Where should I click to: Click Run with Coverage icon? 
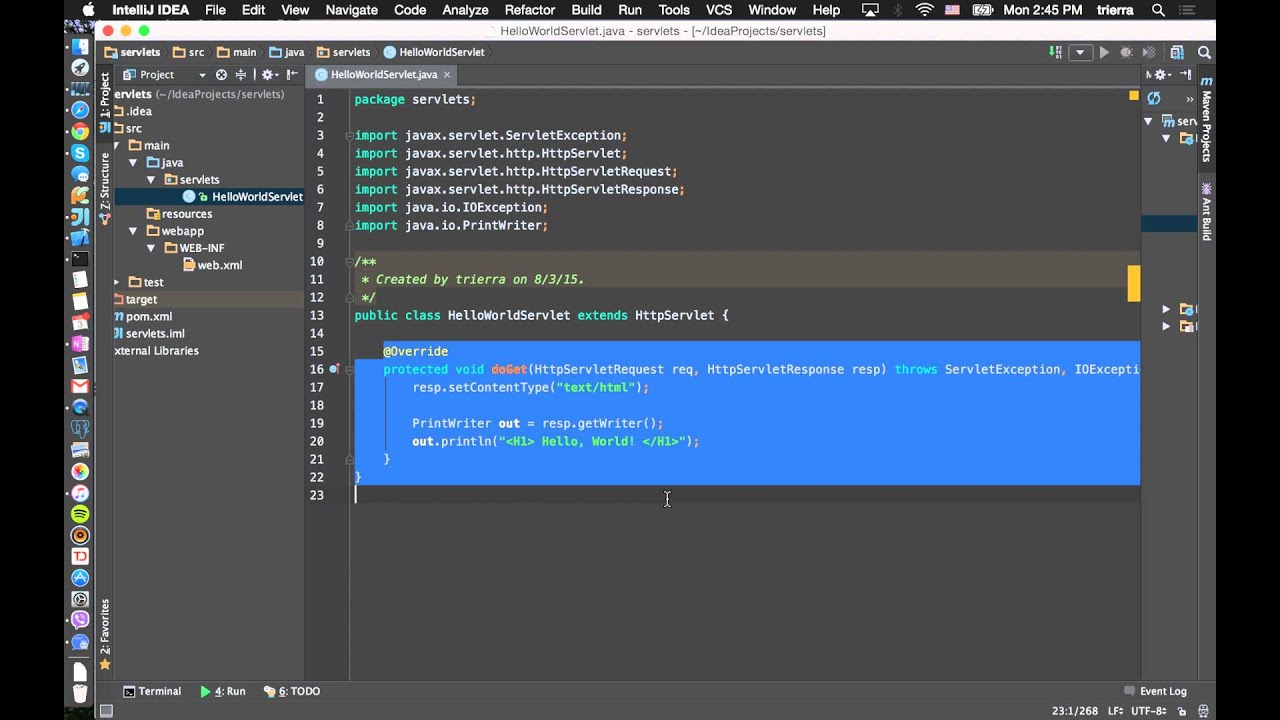tap(1149, 52)
